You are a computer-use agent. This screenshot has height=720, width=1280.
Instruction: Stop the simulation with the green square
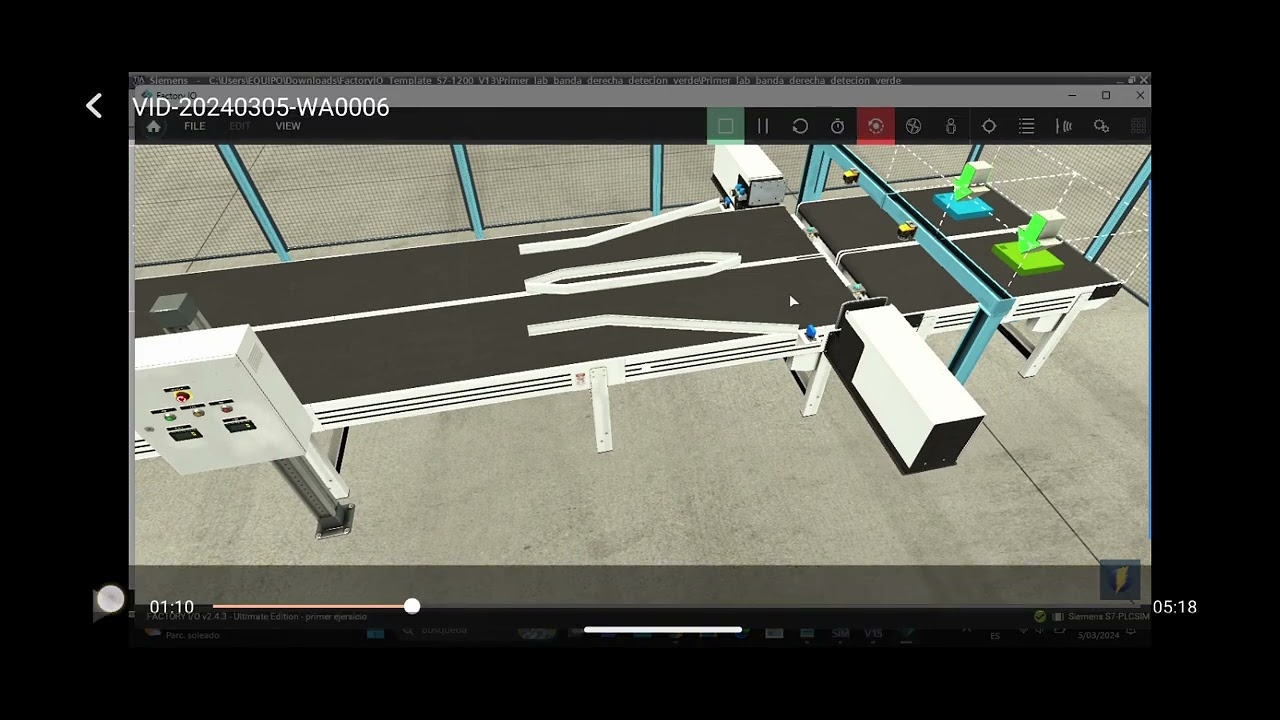(725, 126)
